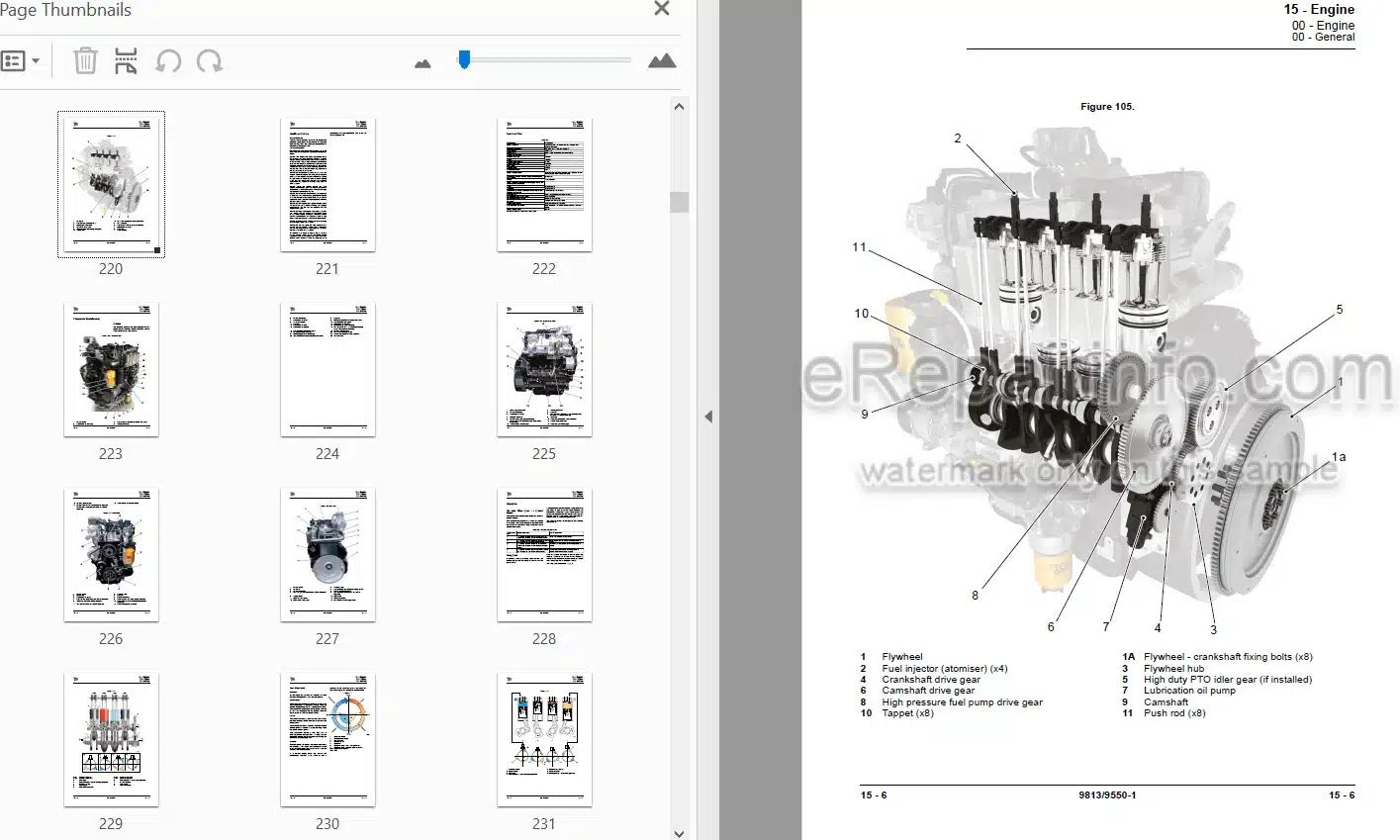The width and height of the screenshot is (1400, 840).
Task: Click the print pages icon
Action: pos(126,61)
